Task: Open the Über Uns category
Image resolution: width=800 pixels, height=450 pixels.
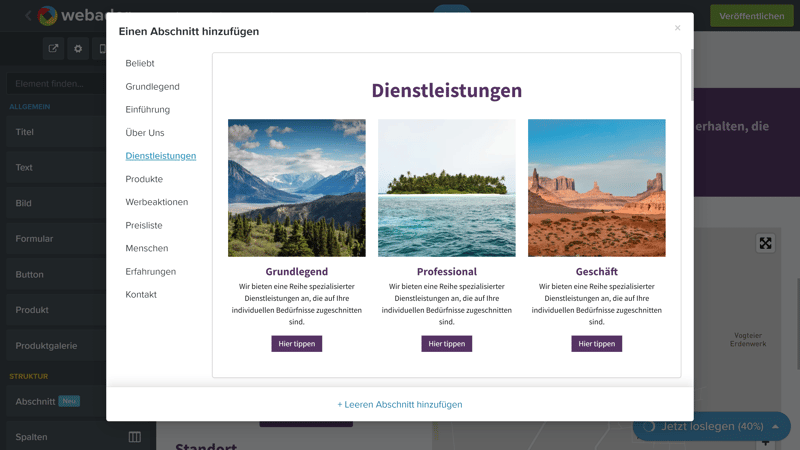Action: point(145,133)
